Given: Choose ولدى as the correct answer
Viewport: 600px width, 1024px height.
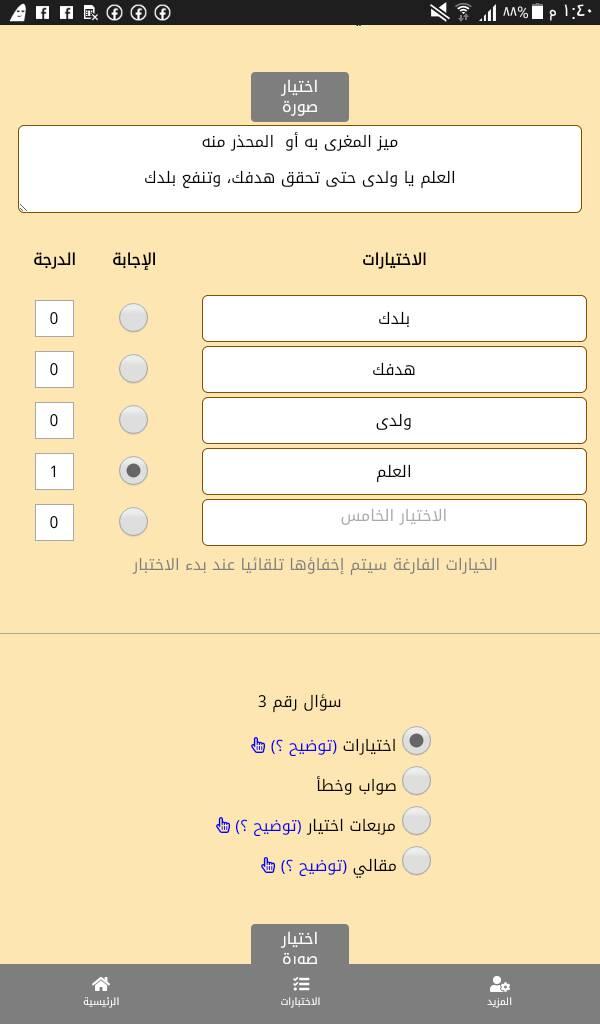Looking at the screenshot, I should pos(133,420).
